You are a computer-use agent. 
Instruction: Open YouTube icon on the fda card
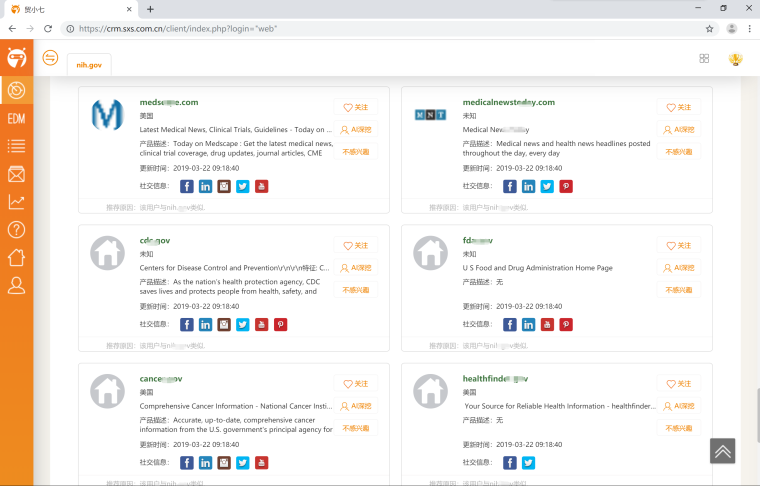point(547,324)
